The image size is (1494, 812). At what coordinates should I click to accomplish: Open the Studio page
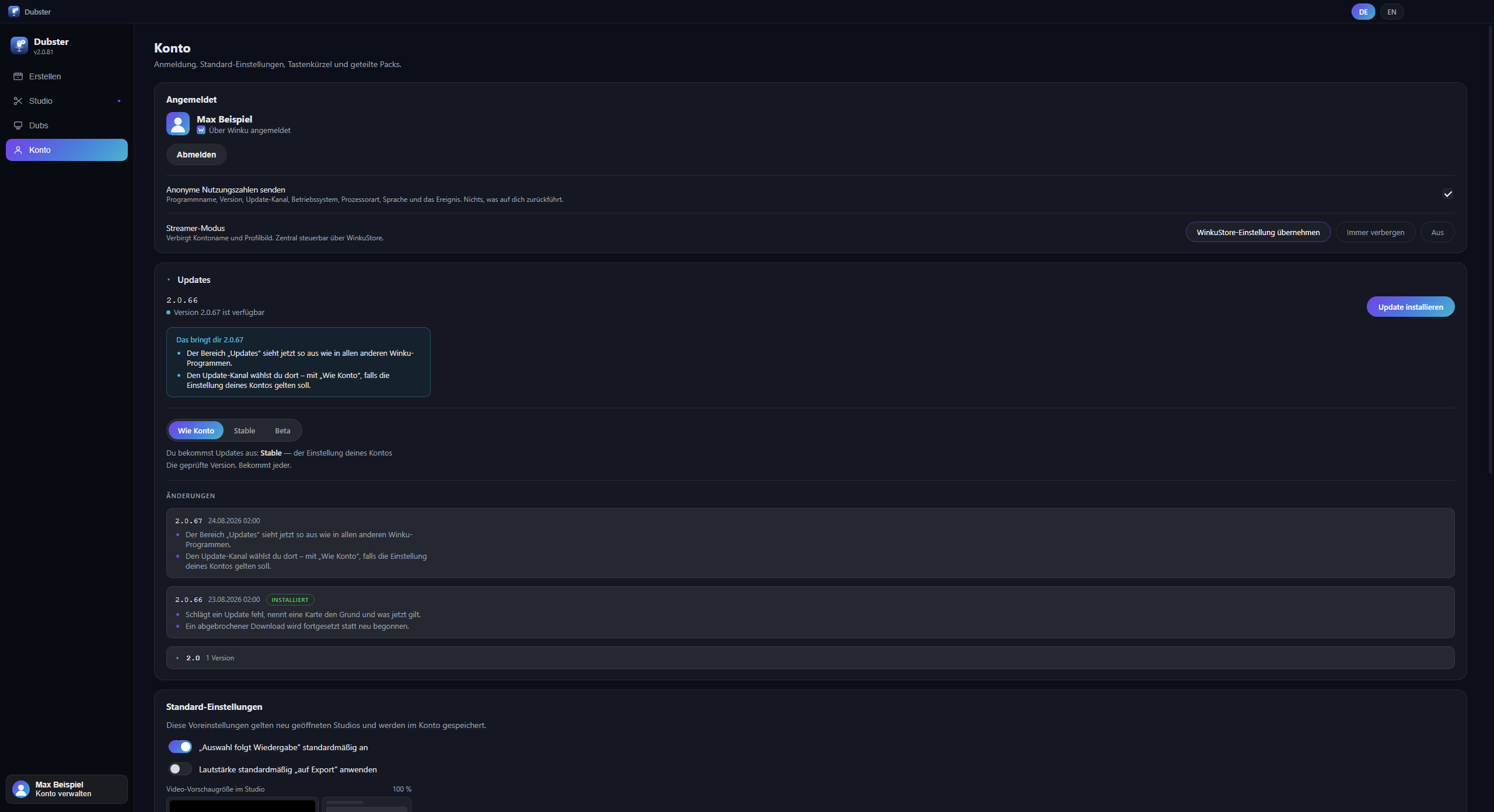click(x=67, y=101)
